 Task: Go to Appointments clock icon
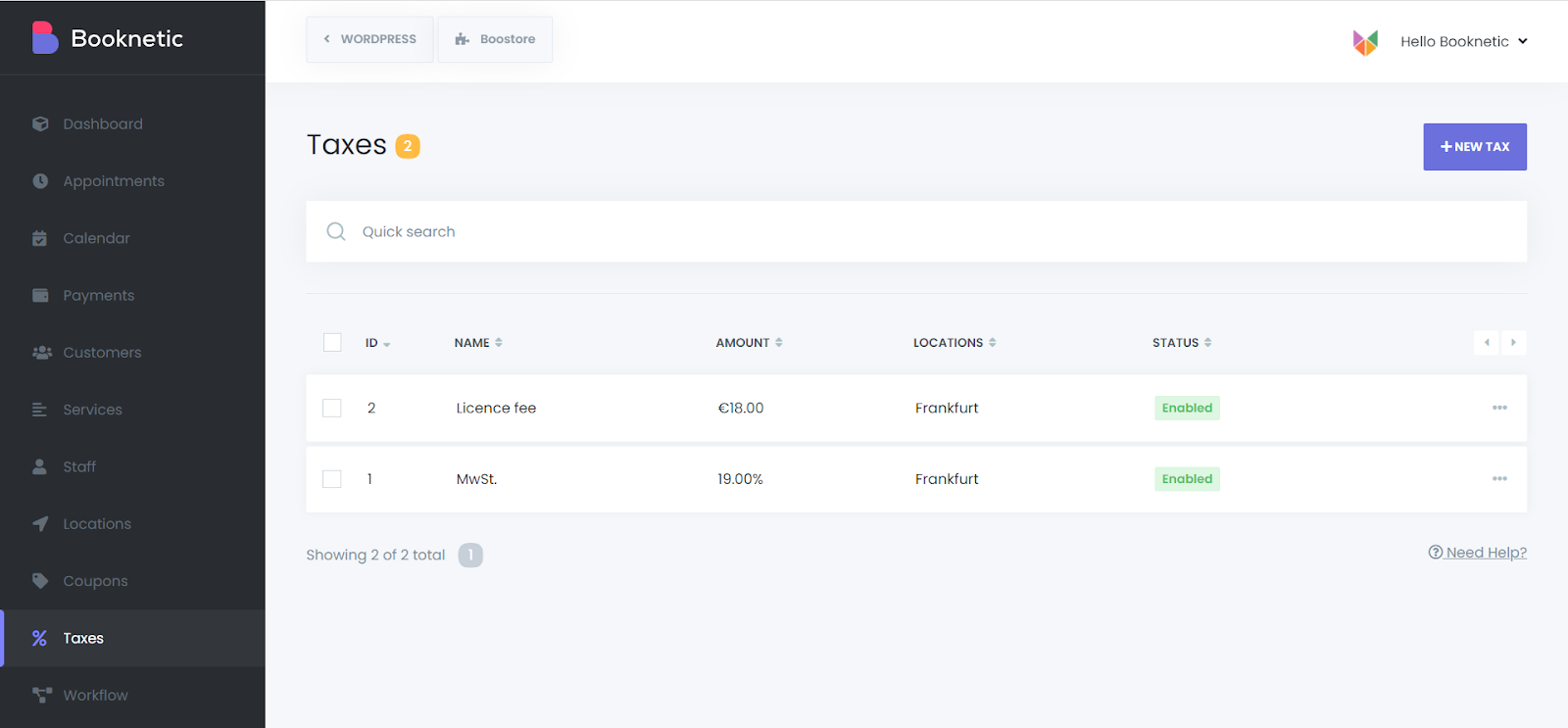point(40,181)
